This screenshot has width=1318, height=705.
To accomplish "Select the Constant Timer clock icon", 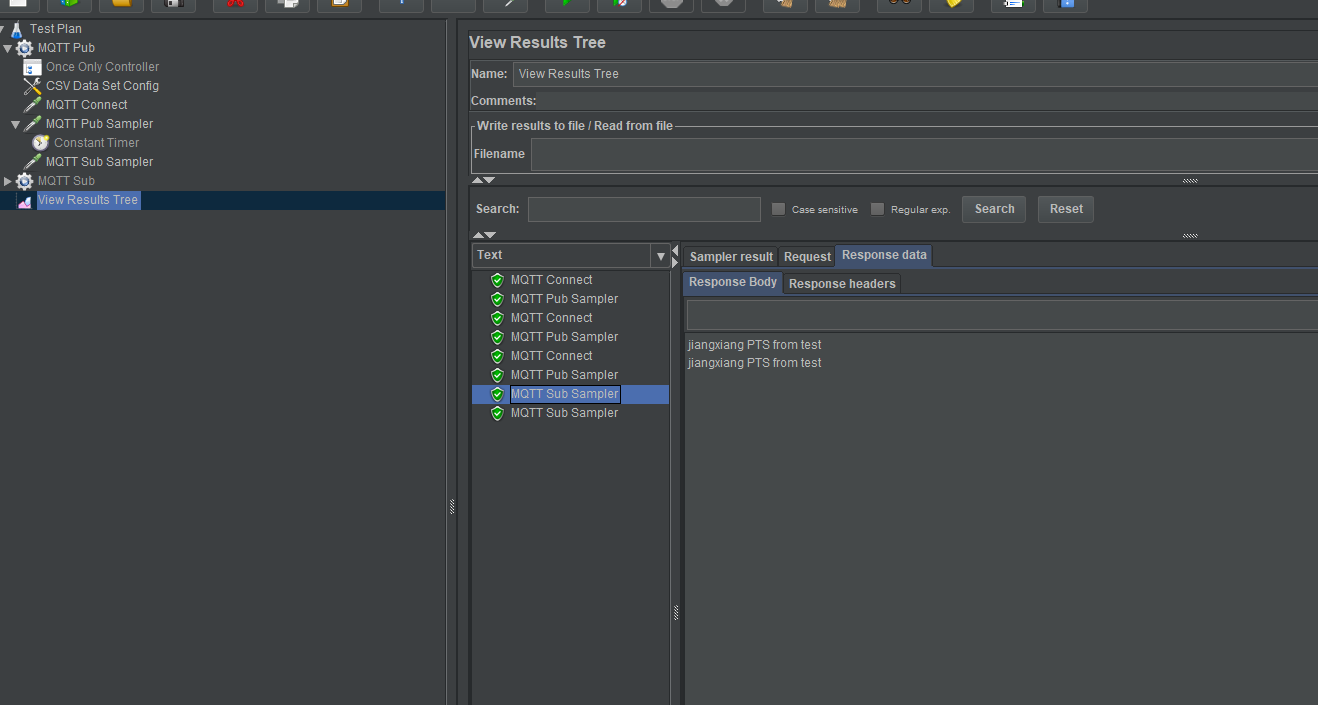I will click(x=40, y=143).
